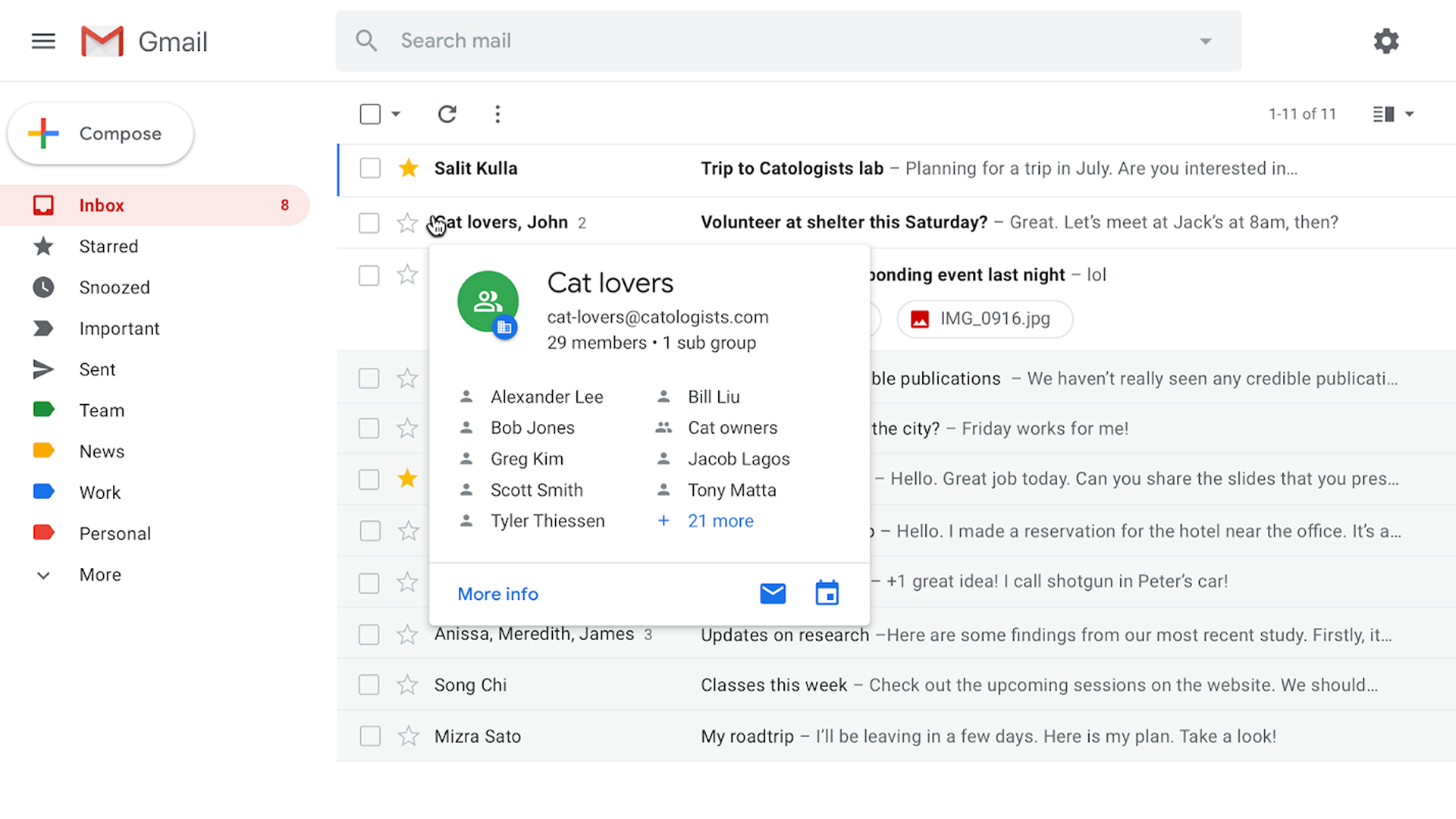The image size is (1456, 819).
Task: Select the Work label in sidebar
Action: pos(100,491)
